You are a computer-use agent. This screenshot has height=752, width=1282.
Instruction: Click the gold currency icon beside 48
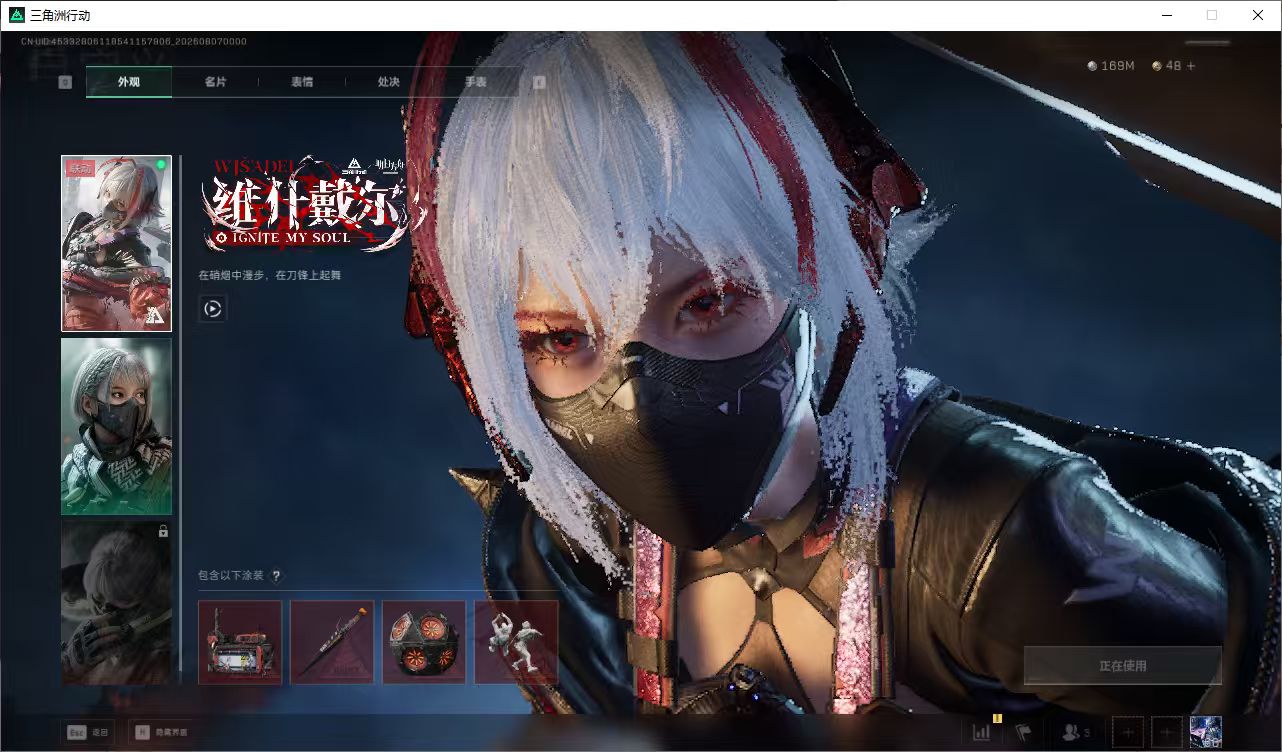pyautogui.click(x=1157, y=66)
